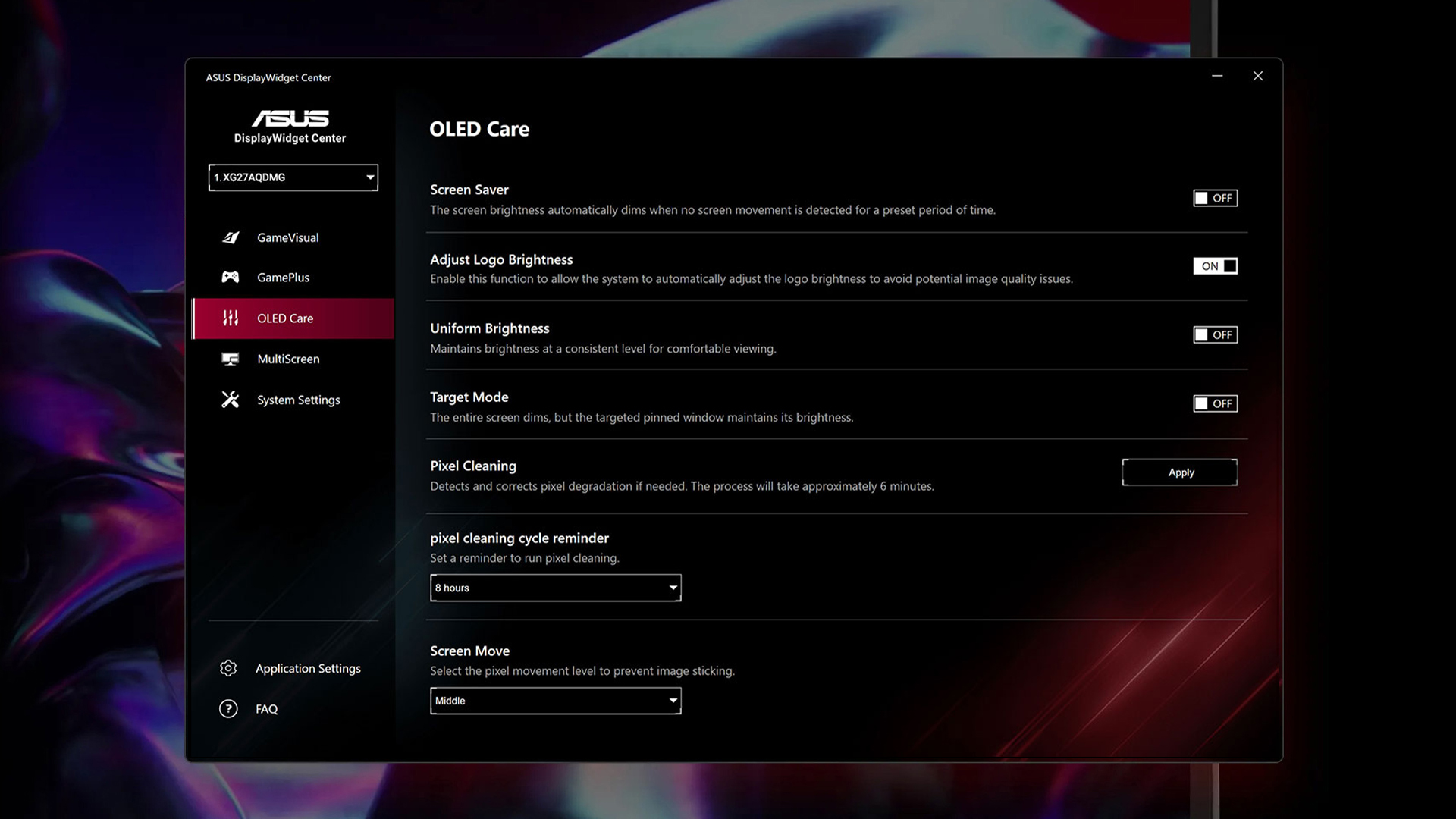
Task: Click the Adjust Logo Brightness title
Action: tap(501, 259)
